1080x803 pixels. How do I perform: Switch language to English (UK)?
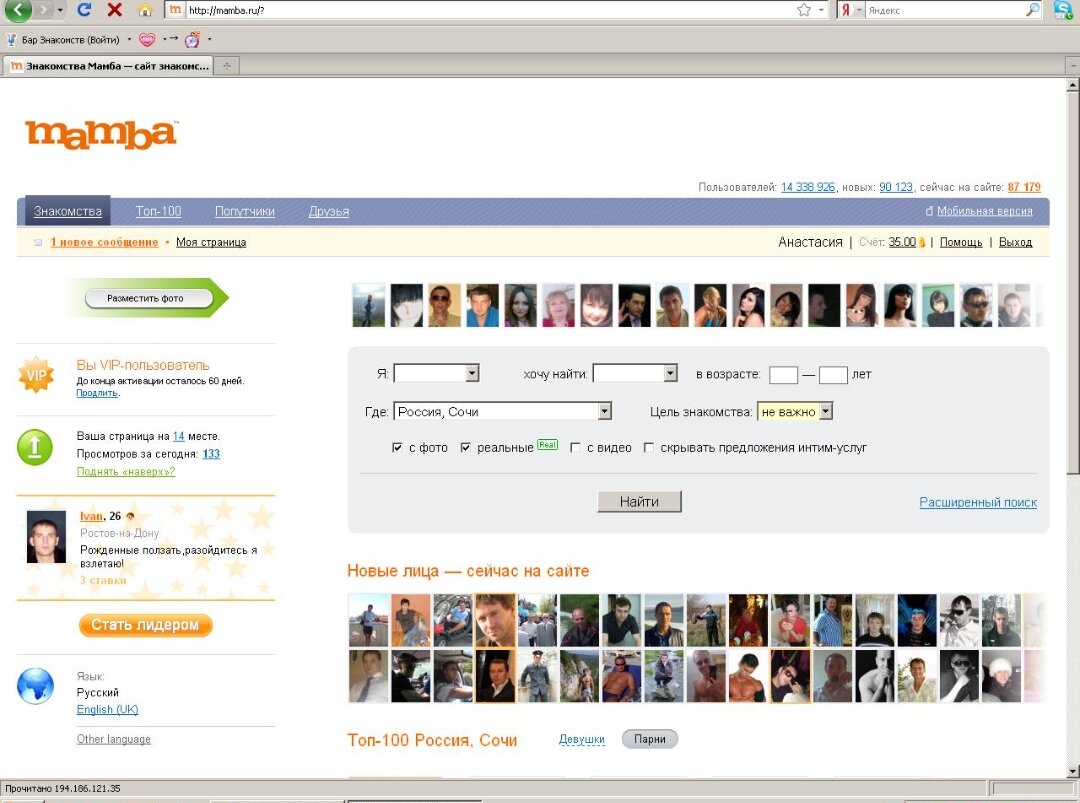coord(107,709)
